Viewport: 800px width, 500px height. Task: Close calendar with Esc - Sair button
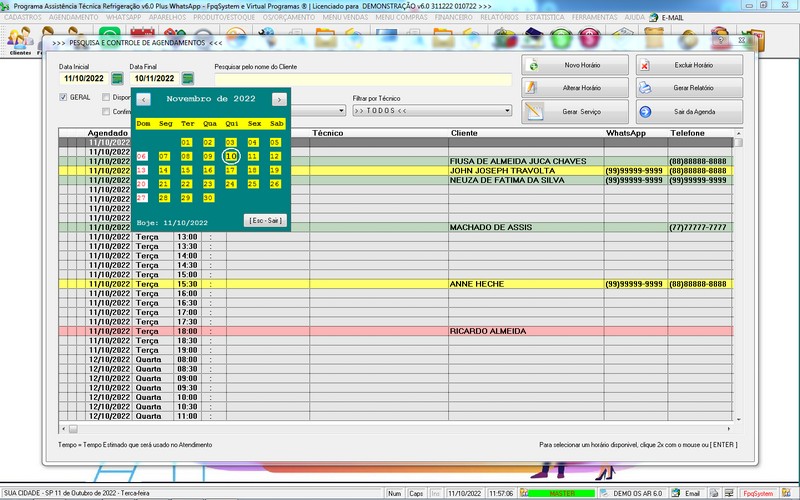pyautogui.click(x=265, y=220)
